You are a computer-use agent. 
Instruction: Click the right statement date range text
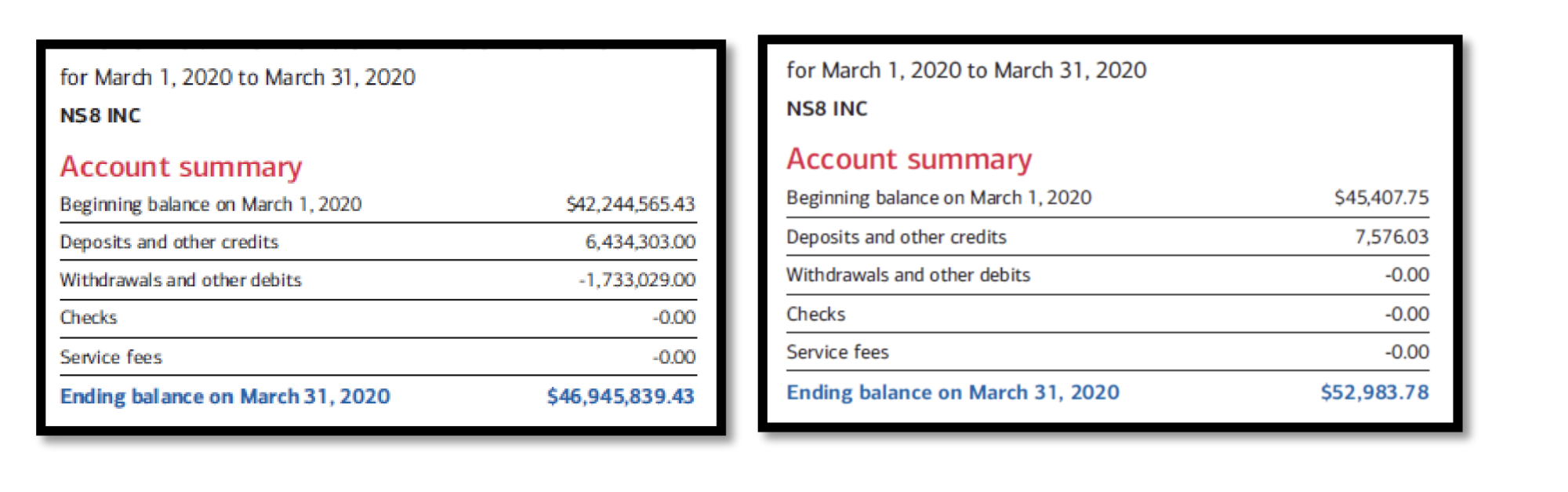[967, 70]
